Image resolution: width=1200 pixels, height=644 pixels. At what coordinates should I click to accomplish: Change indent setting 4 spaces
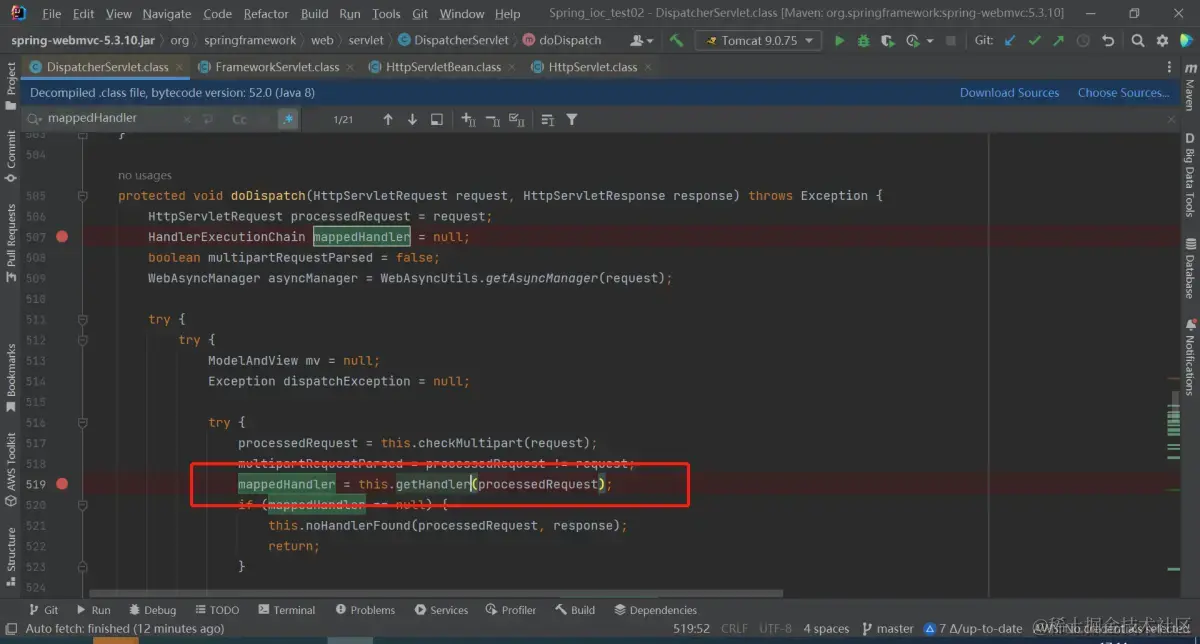826,628
